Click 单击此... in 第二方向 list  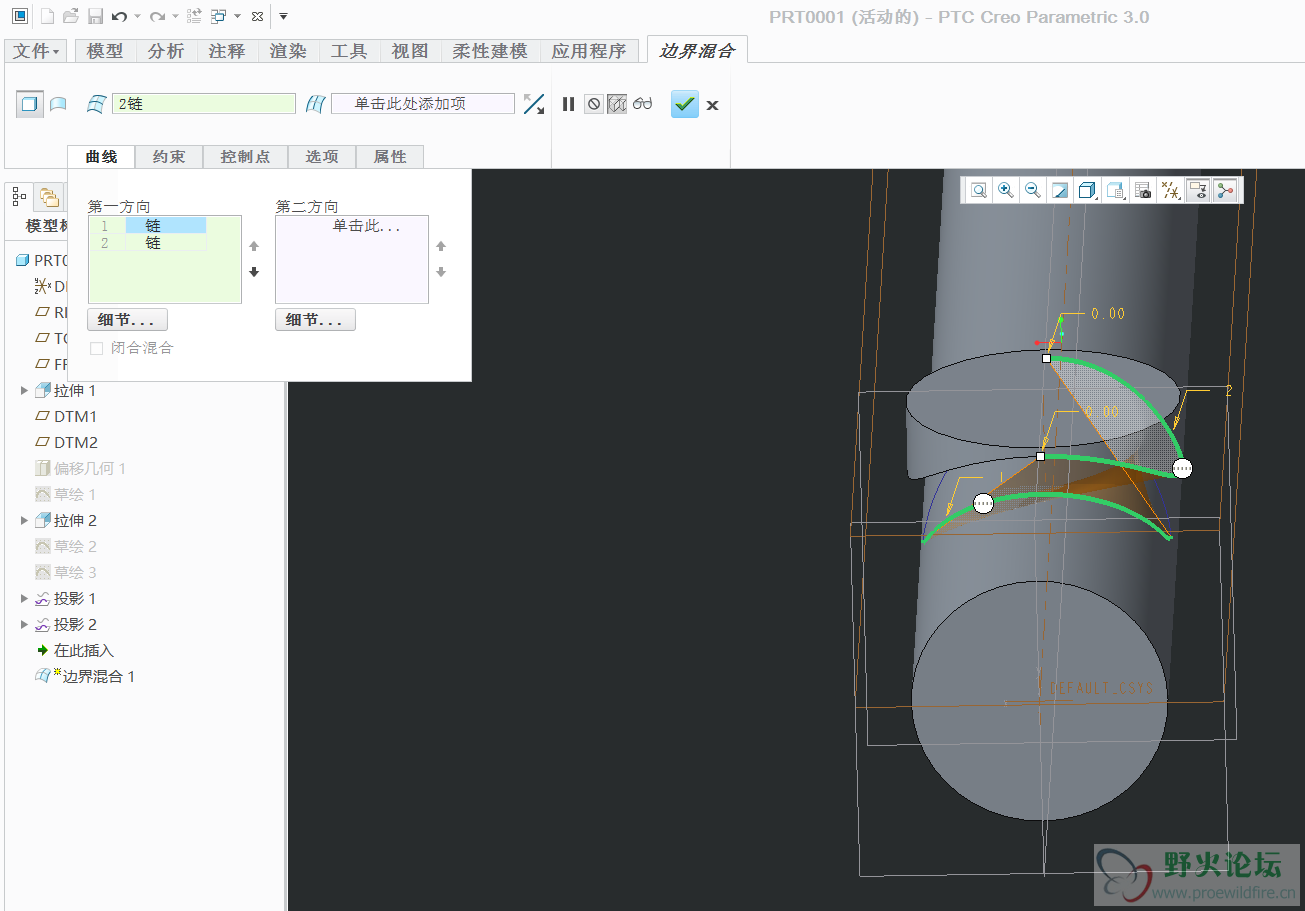coord(366,226)
